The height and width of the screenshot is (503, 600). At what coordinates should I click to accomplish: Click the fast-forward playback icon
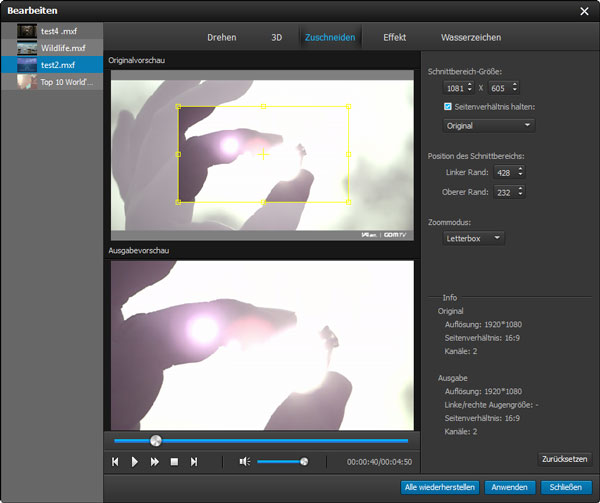pos(155,461)
